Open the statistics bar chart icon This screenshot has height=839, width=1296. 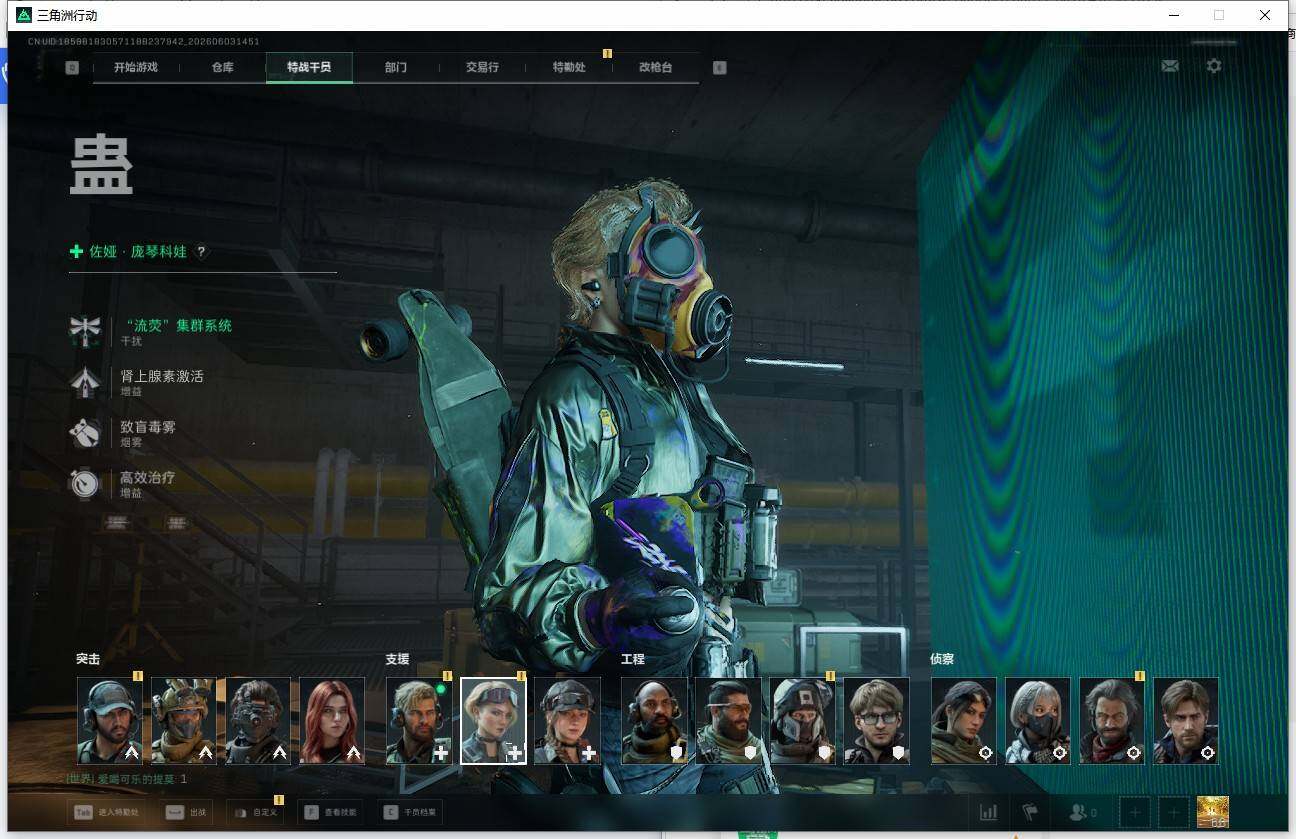pos(988,813)
